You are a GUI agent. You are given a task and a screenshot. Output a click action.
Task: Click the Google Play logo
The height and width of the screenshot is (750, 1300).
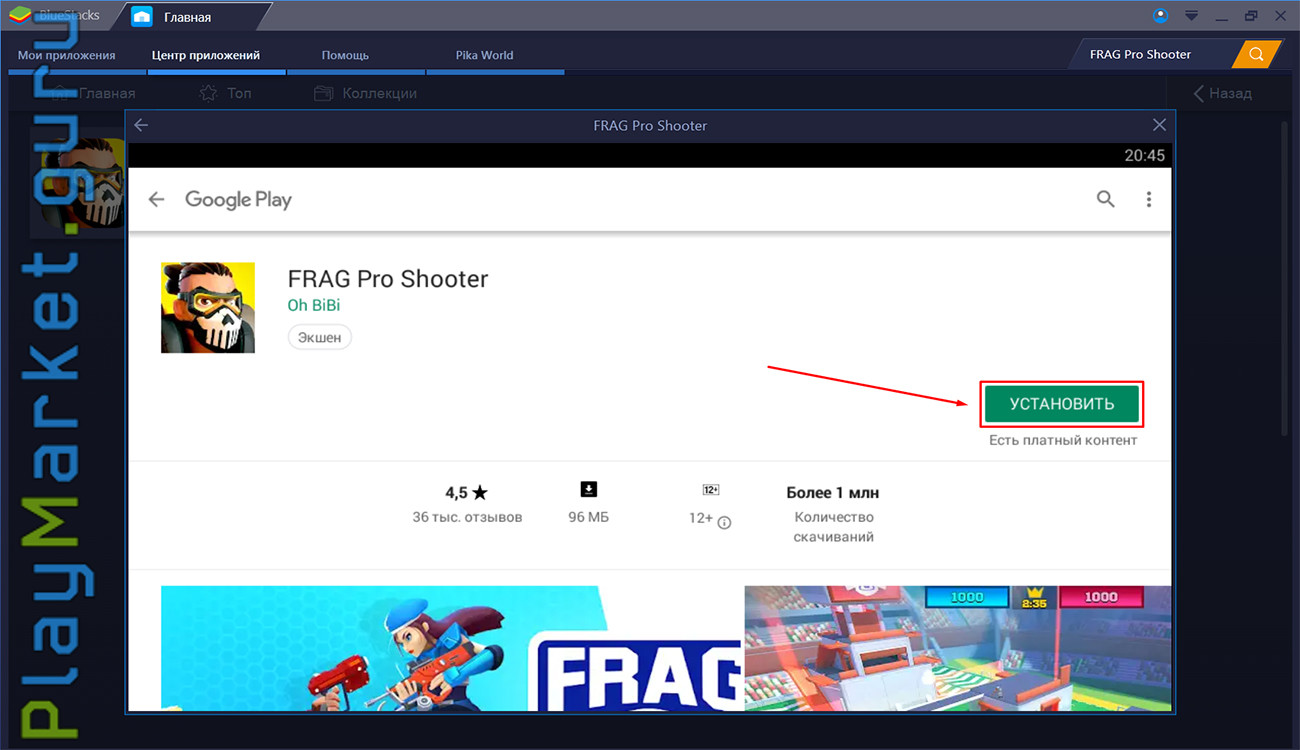point(238,199)
